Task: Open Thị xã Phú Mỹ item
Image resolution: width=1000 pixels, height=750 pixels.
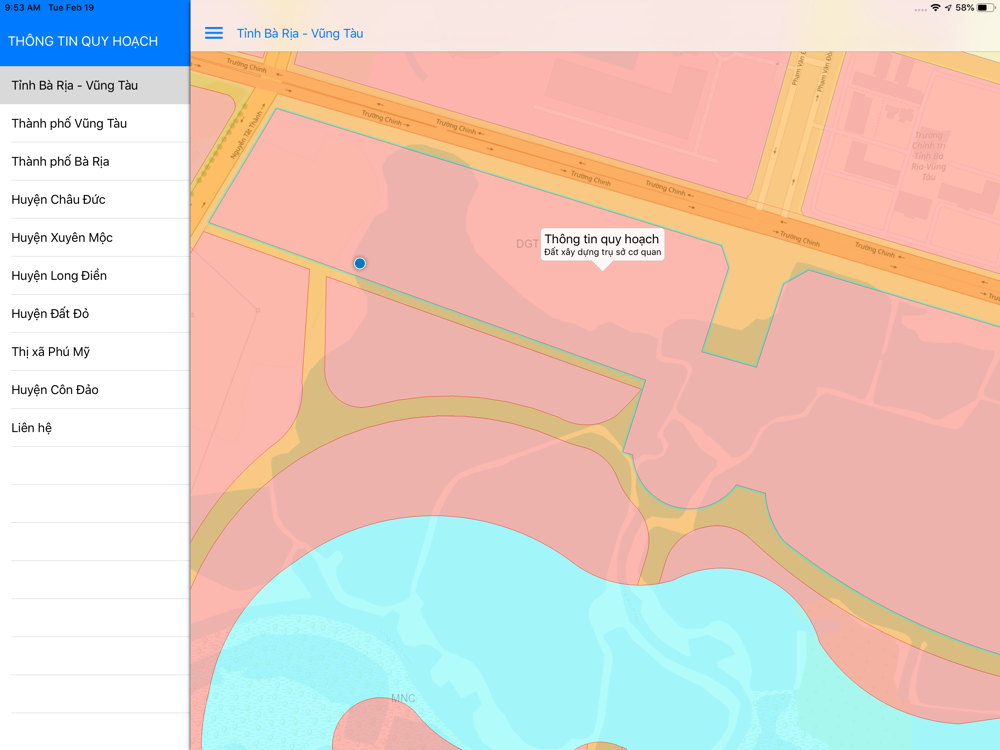Action: click(x=51, y=351)
